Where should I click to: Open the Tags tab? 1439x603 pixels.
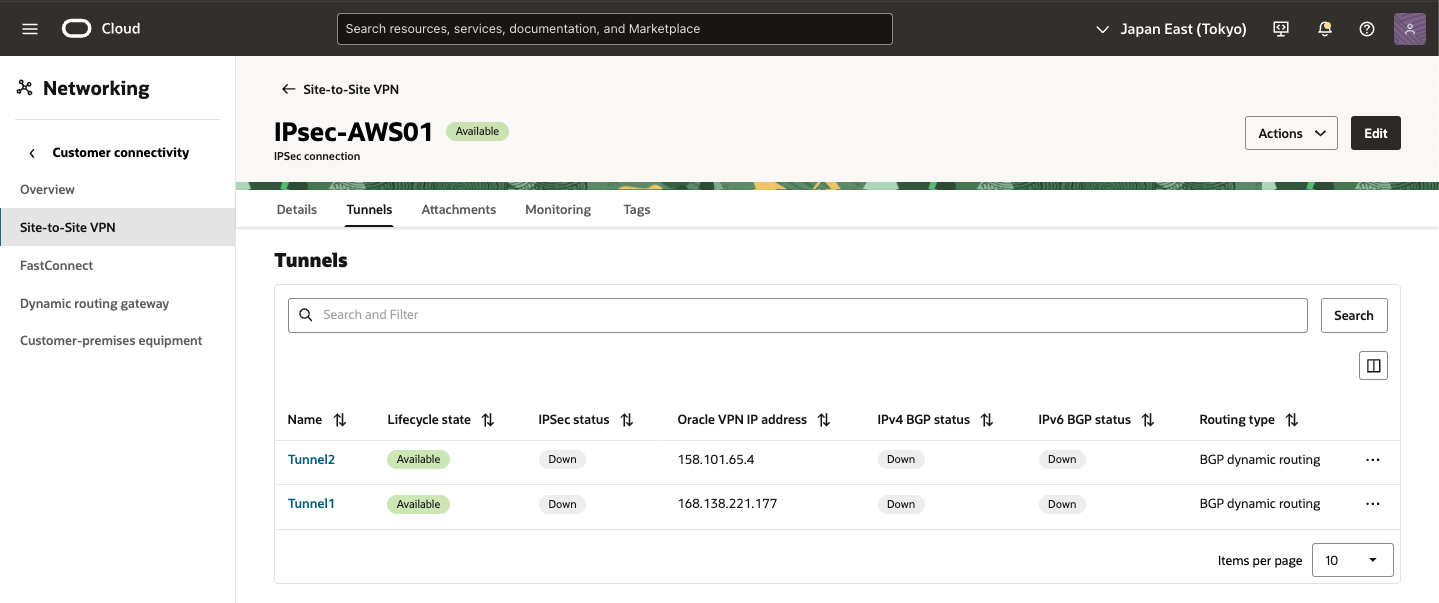(637, 210)
